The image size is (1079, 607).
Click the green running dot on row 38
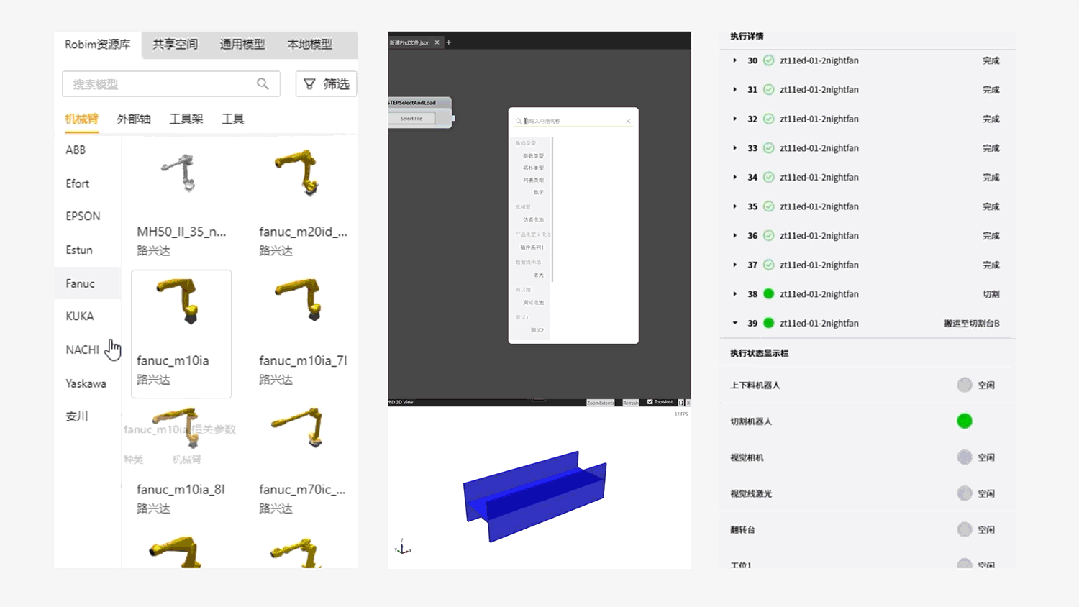(x=769, y=294)
